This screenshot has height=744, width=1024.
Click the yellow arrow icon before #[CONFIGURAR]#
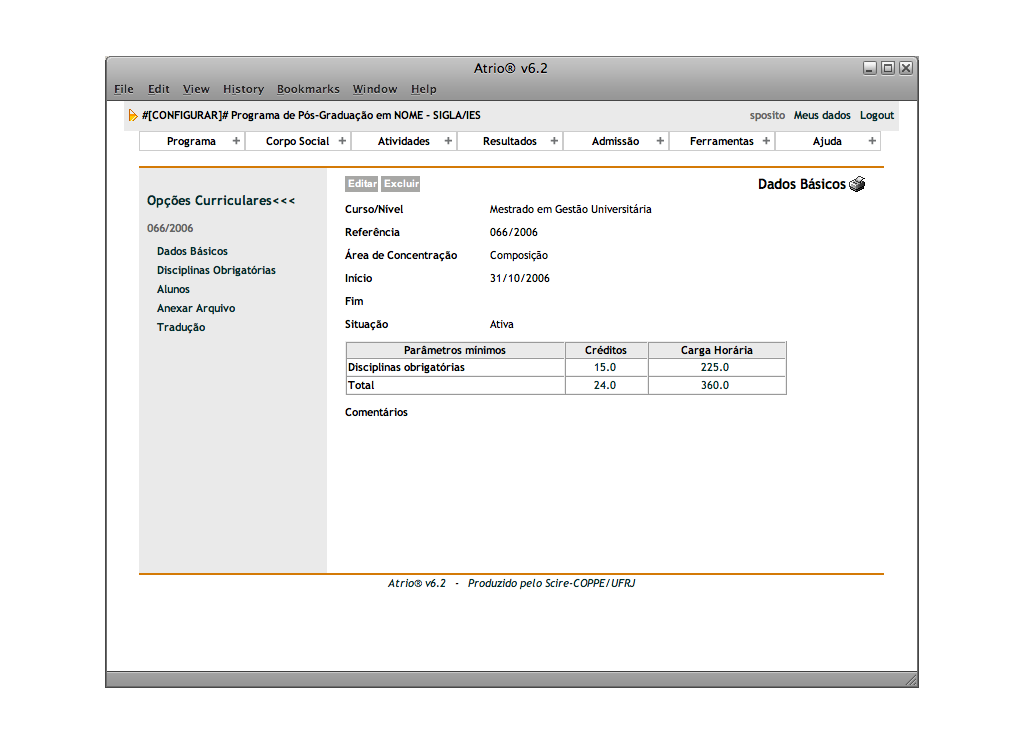tap(133, 116)
